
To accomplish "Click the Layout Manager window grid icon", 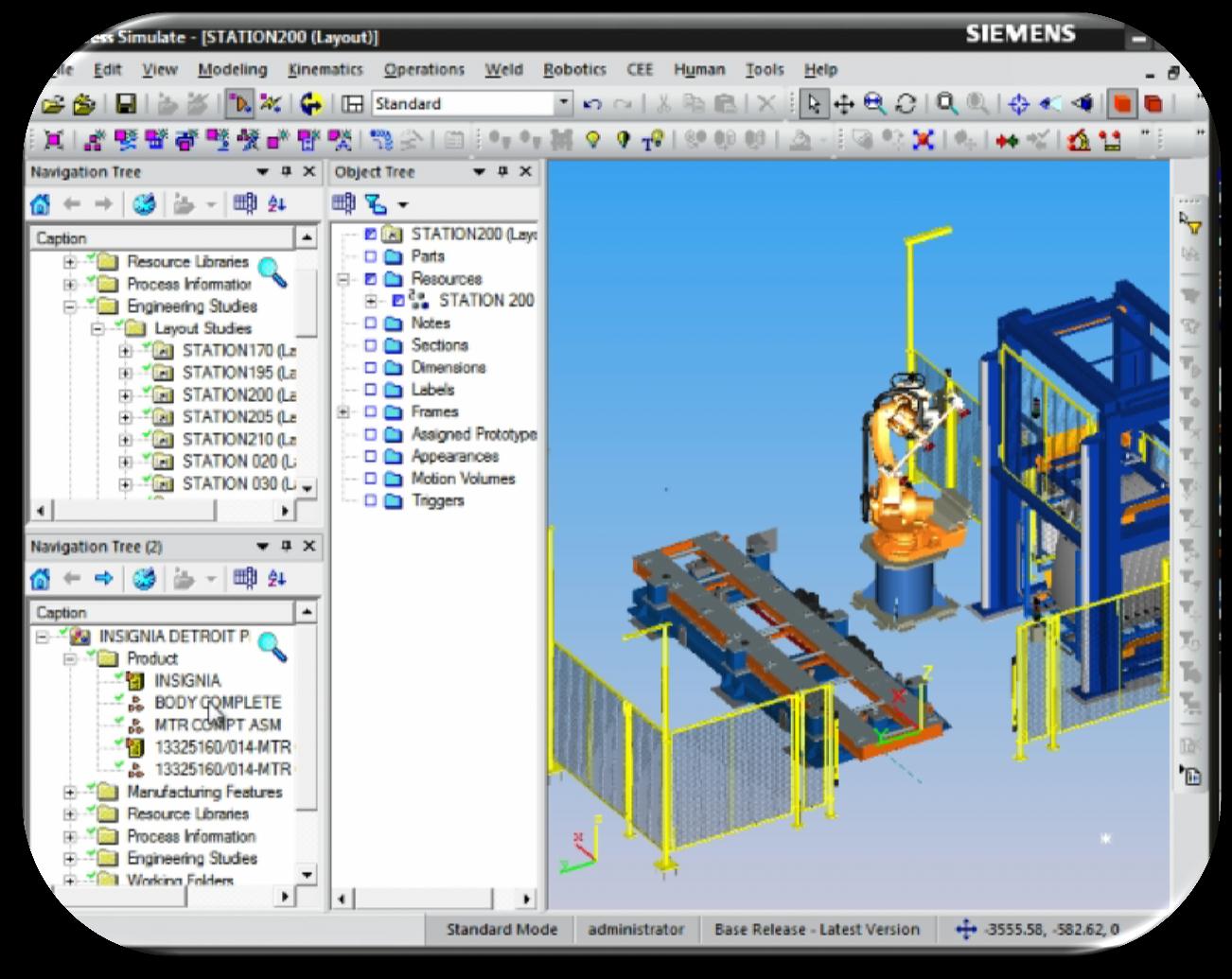I will [x=353, y=104].
